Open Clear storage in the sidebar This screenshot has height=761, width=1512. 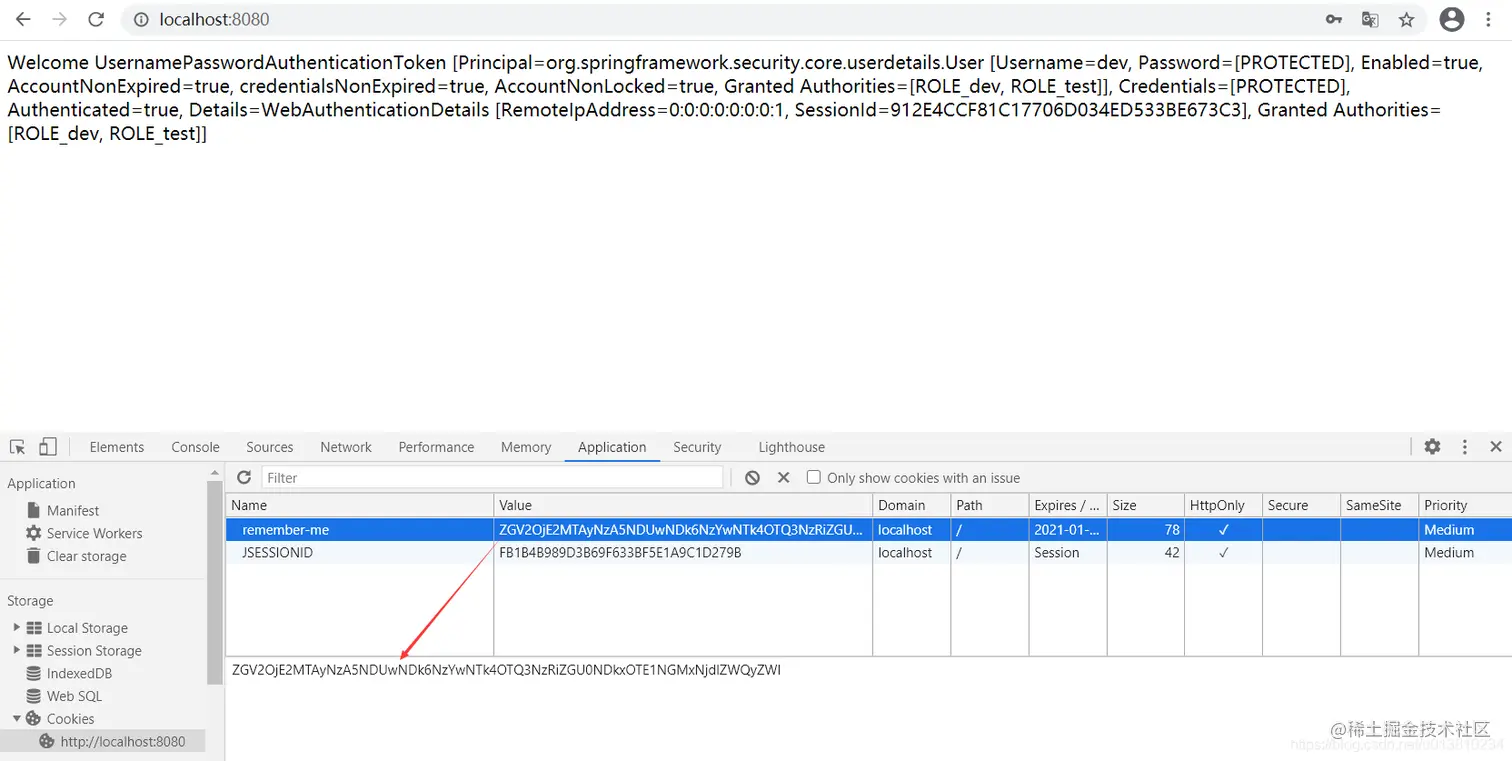86,556
